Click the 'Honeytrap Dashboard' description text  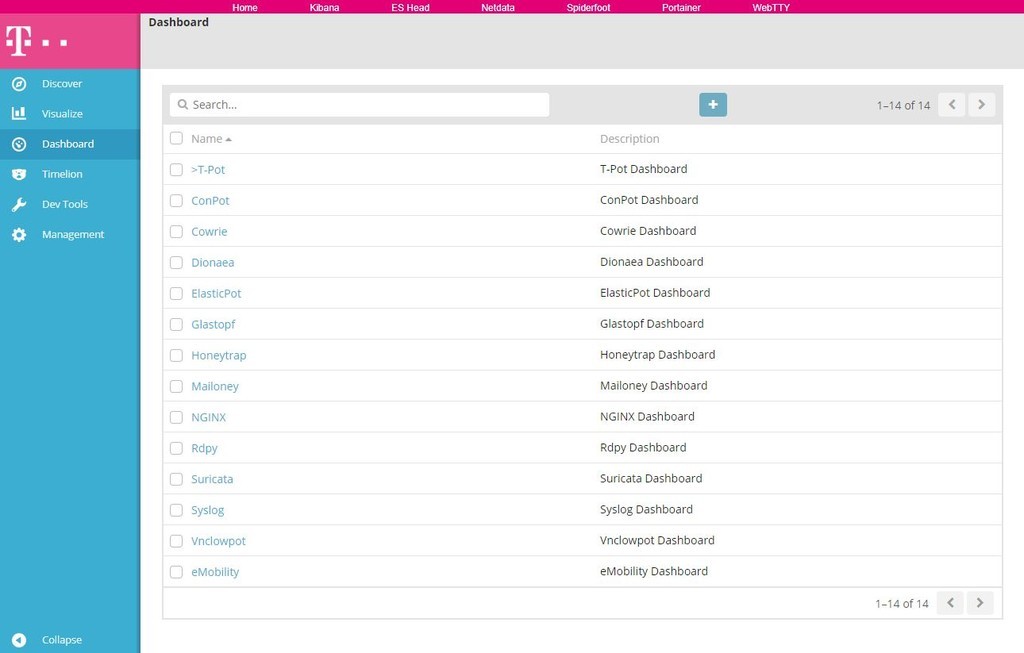658,355
